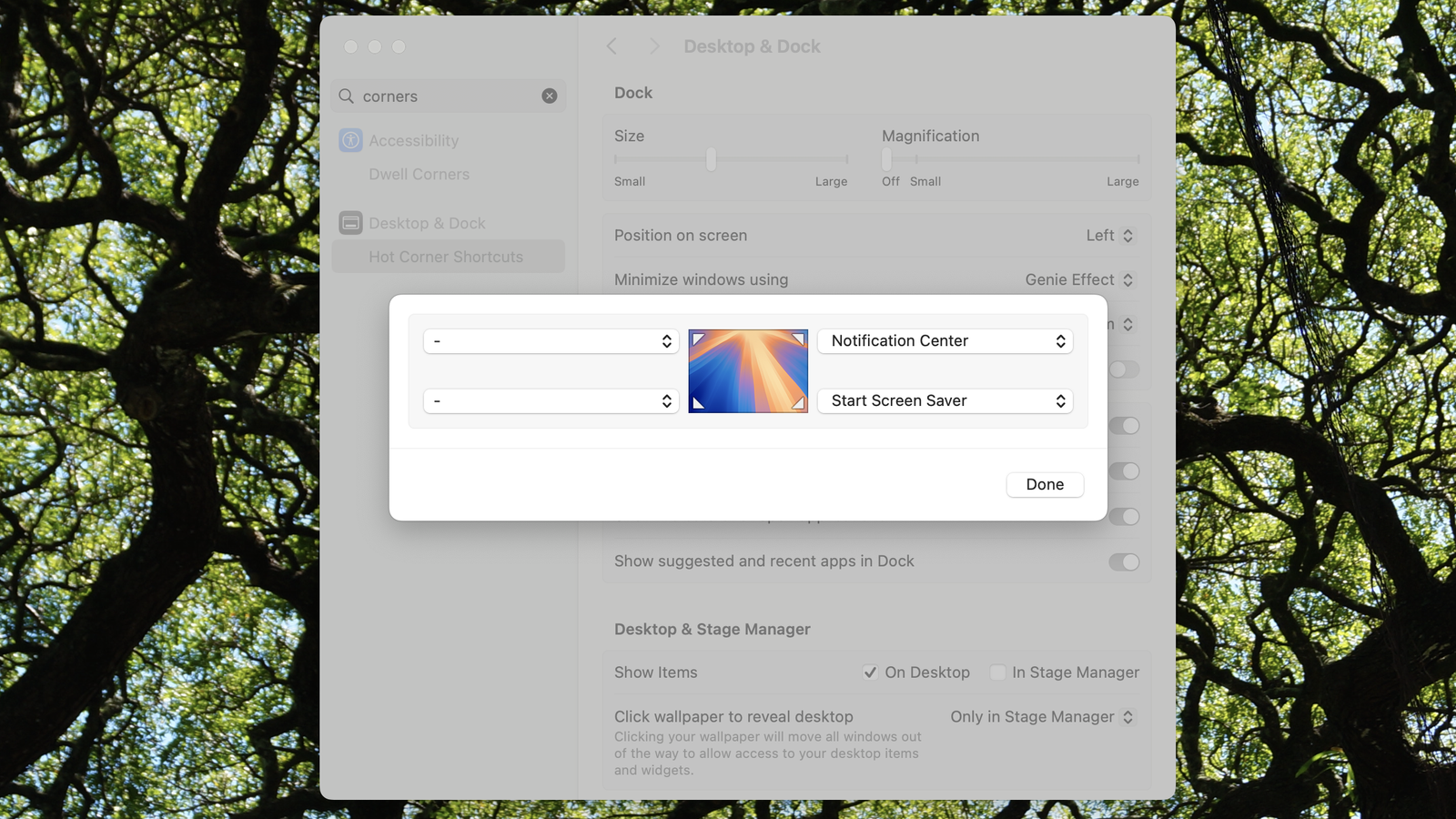Click the bottom-right corner triangle on the preview
The image size is (1456, 819).
click(x=798, y=403)
